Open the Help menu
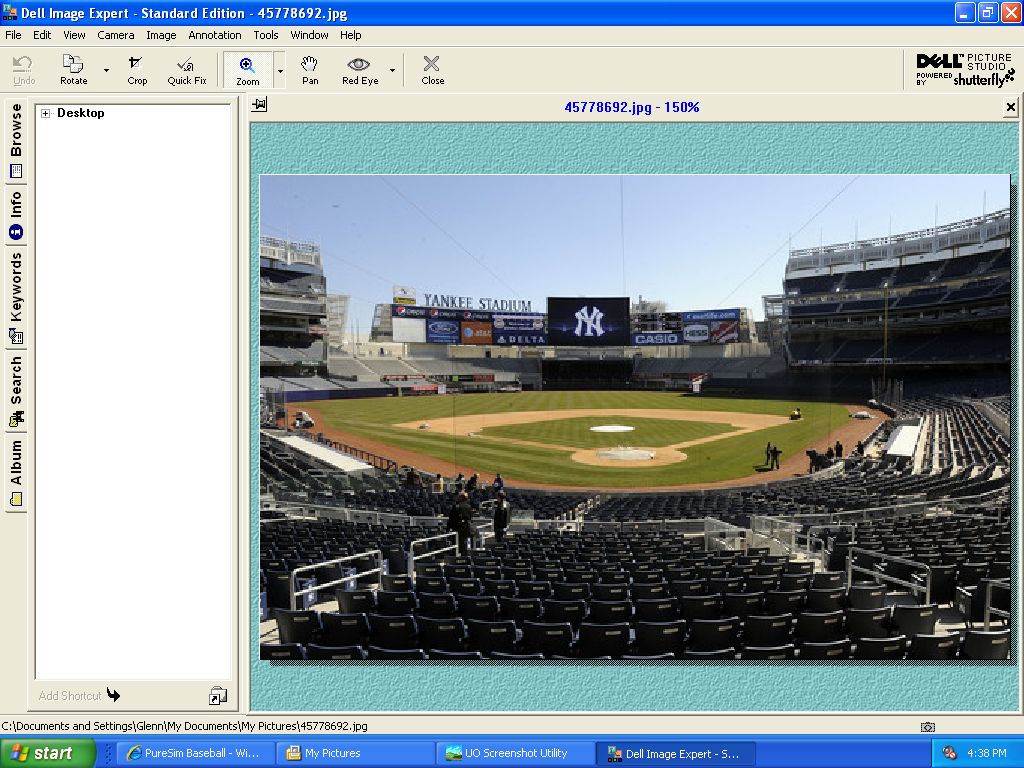 [x=350, y=35]
